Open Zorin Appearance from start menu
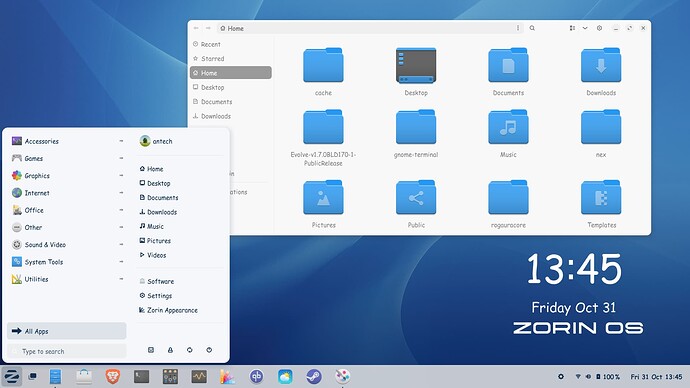The image size is (690, 388). pos(168,310)
